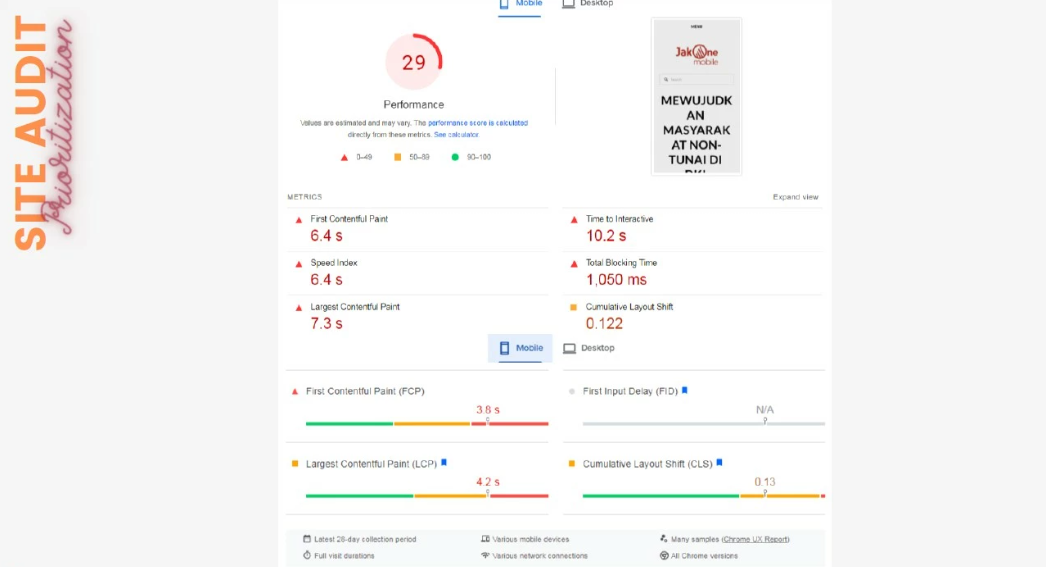This screenshot has height=567, width=1046.
Task: Click orange square beside Cumulative Layout Shift 0.122
Action: click(x=573, y=308)
